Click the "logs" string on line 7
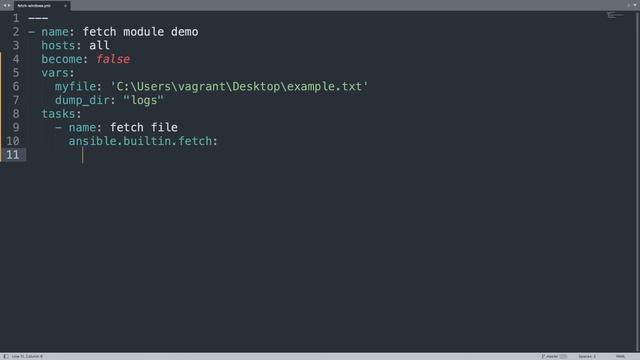 point(143,100)
